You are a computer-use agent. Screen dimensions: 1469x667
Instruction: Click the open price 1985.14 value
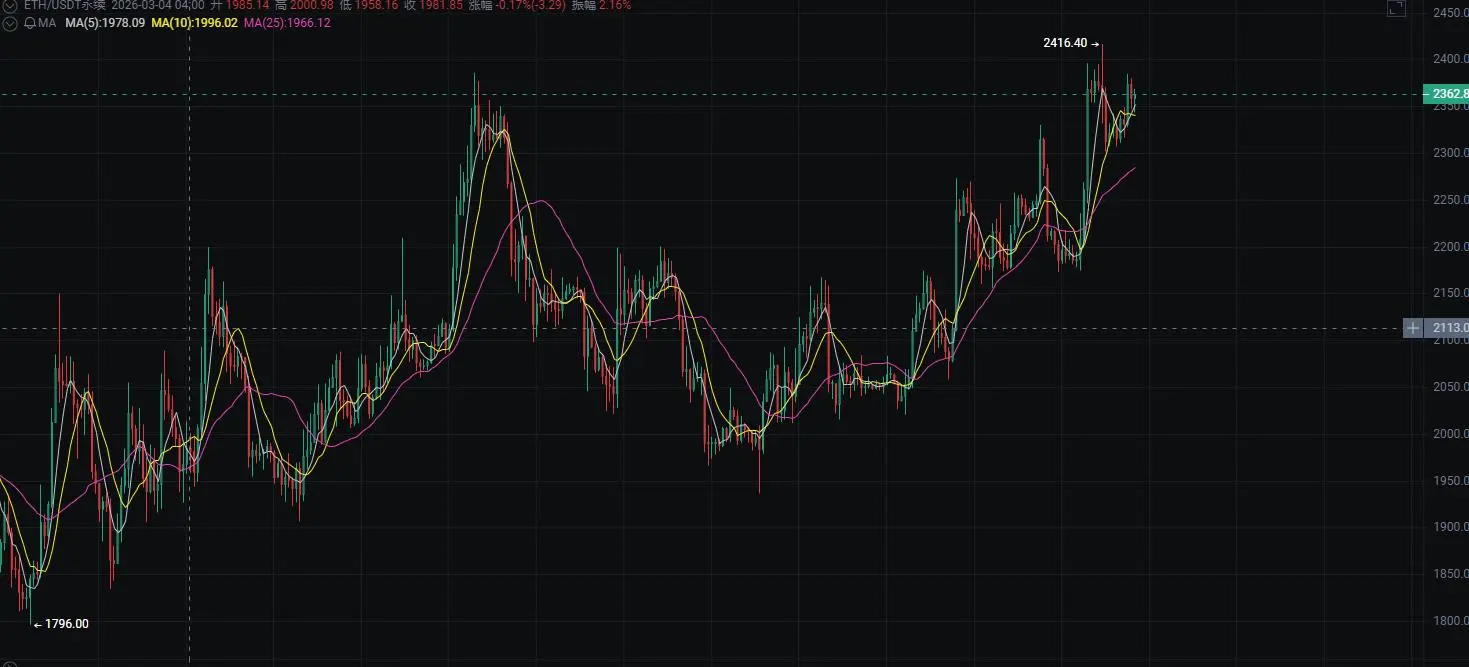coord(247,6)
